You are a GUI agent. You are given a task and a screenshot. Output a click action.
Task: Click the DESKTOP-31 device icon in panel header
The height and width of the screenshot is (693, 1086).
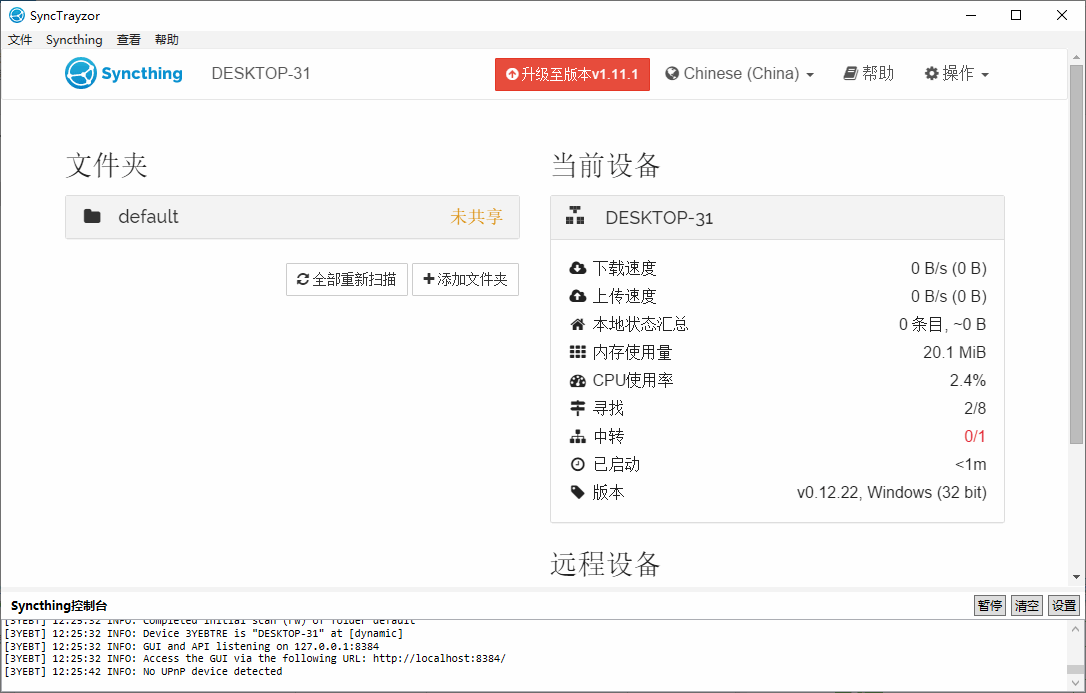[x=575, y=217]
